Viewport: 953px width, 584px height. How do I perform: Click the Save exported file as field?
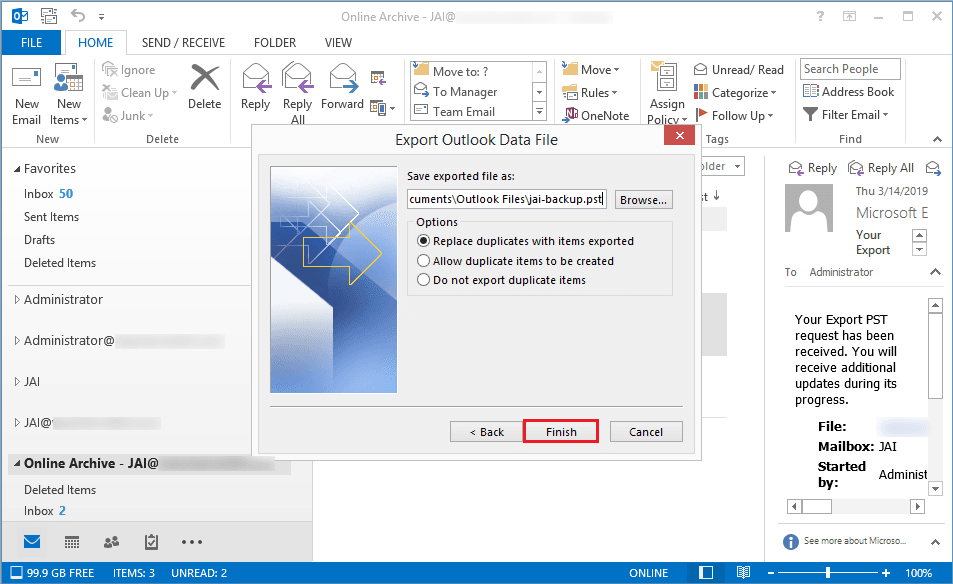click(506, 199)
